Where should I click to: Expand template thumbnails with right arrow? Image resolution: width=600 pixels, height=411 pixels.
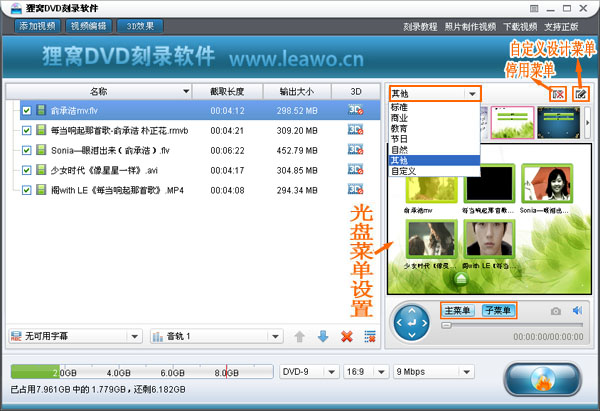587,123
